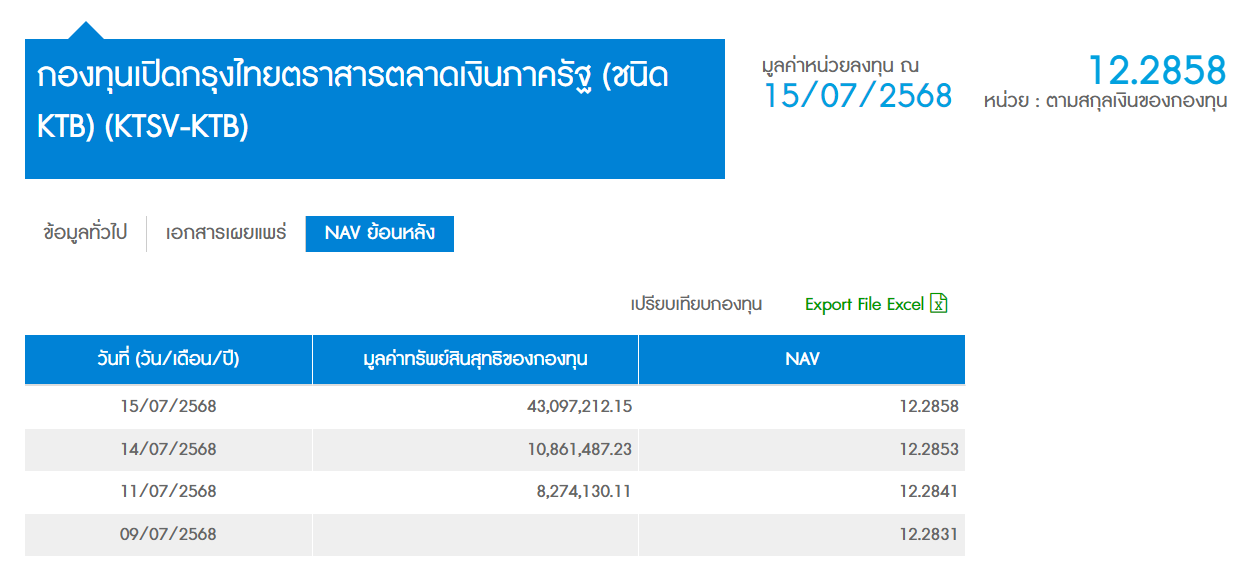Click NAV value 12.2831

point(928,535)
